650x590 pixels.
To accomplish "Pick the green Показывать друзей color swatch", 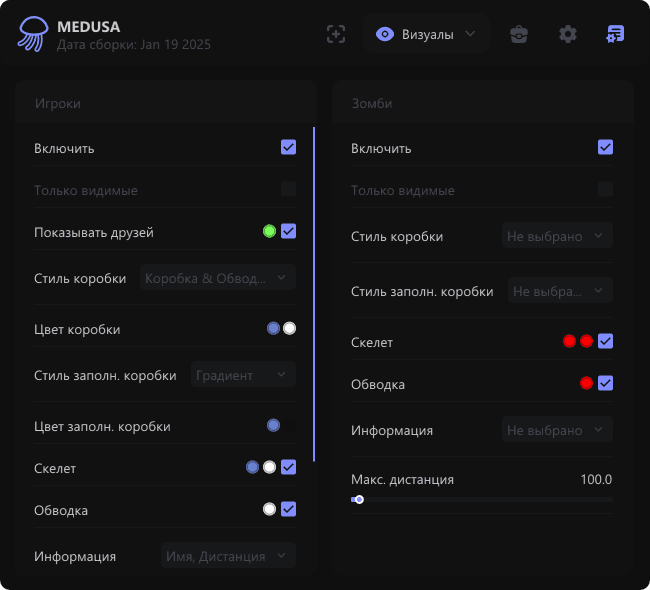I will (269, 232).
